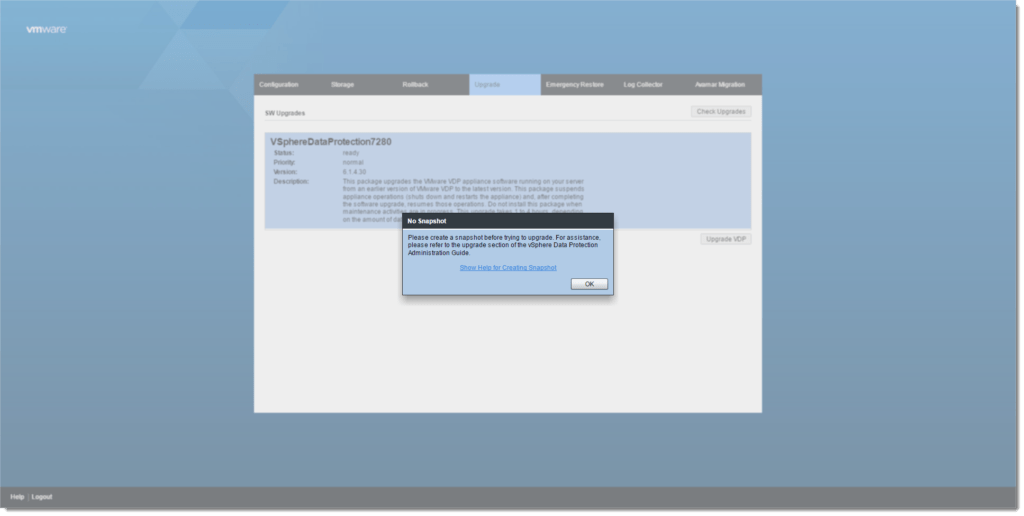1024x516 pixels.
Task: Click the status value ready
Action: [x=351, y=153]
